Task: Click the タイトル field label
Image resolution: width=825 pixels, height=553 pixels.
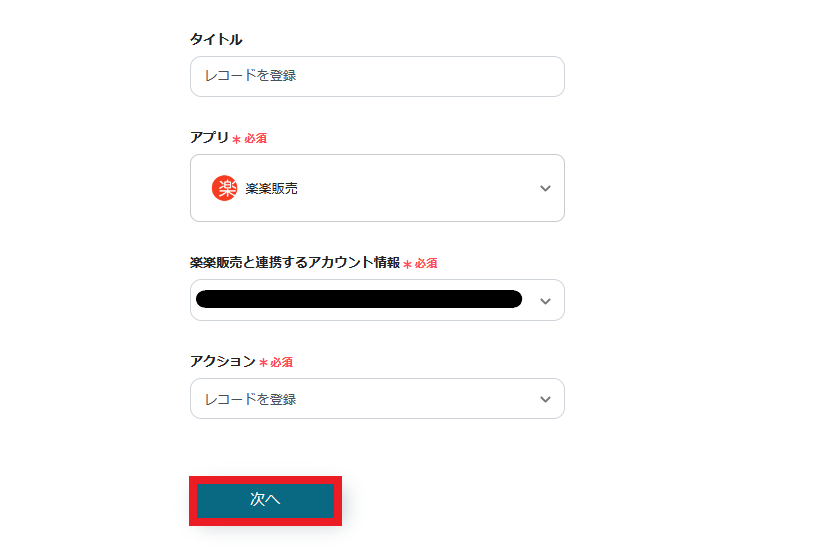Action: (216, 39)
